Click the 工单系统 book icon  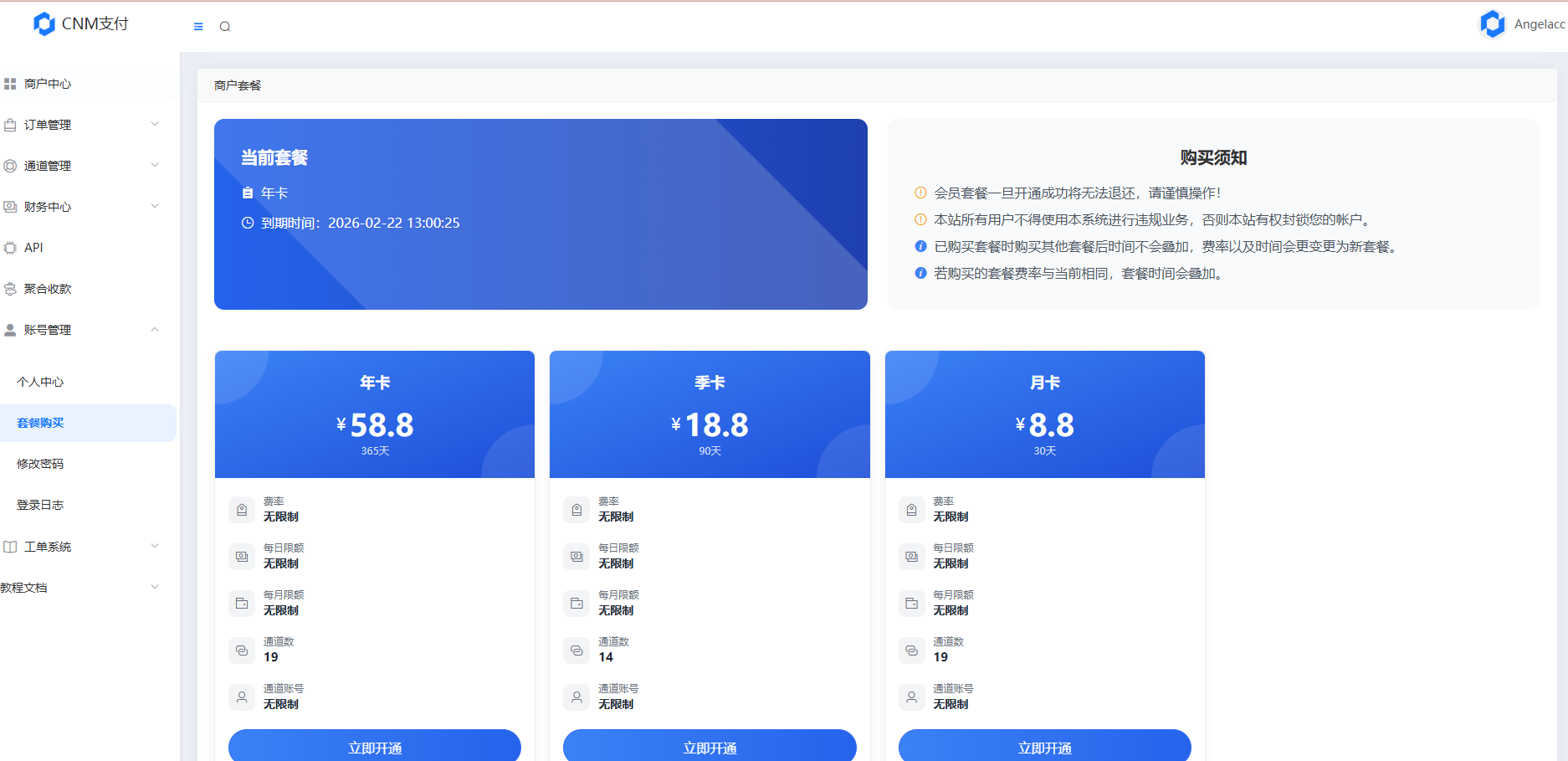click(x=10, y=547)
